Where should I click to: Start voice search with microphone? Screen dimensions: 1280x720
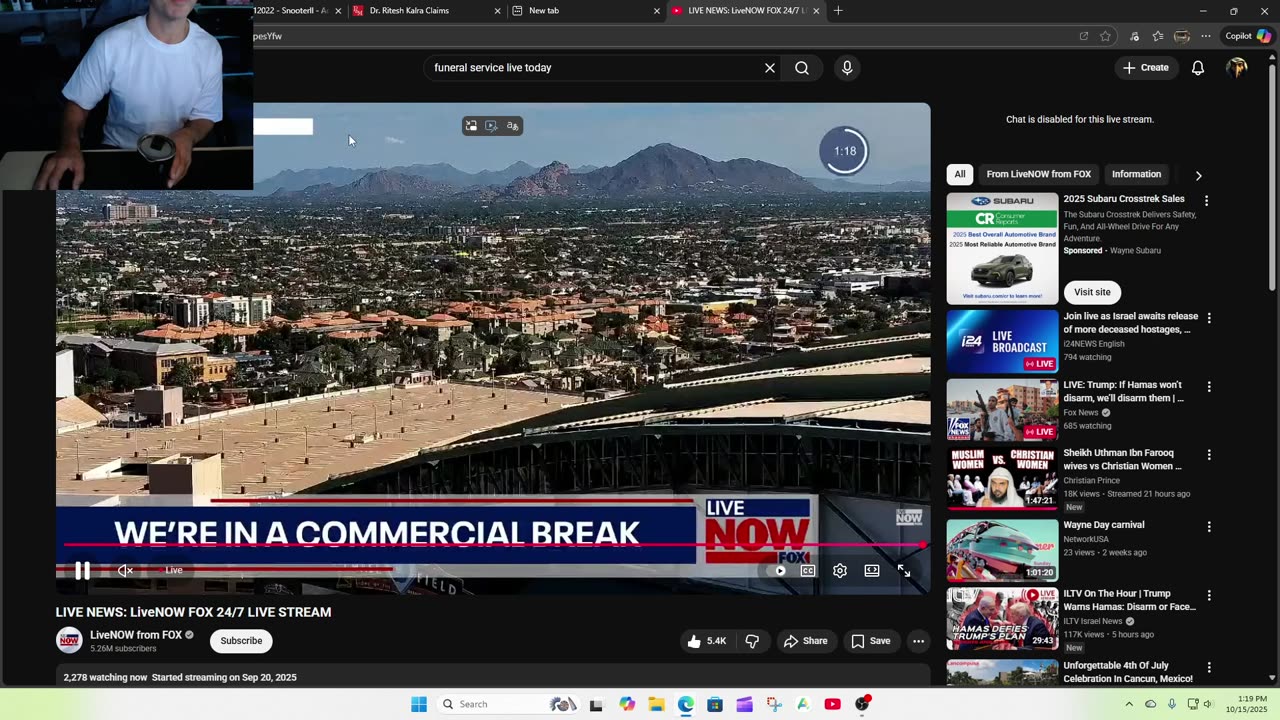pos(847,68)
